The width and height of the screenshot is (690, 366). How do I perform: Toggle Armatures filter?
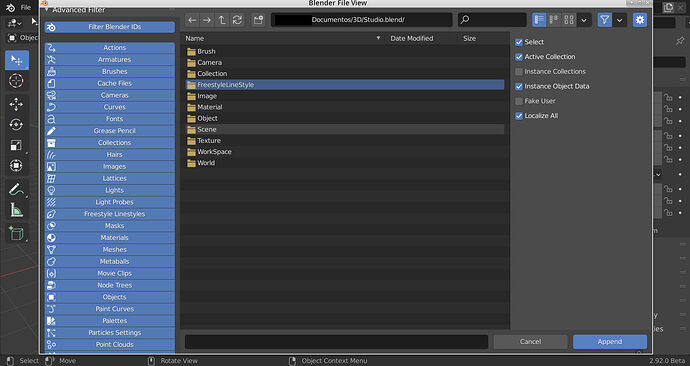click(x=110, y=59)
